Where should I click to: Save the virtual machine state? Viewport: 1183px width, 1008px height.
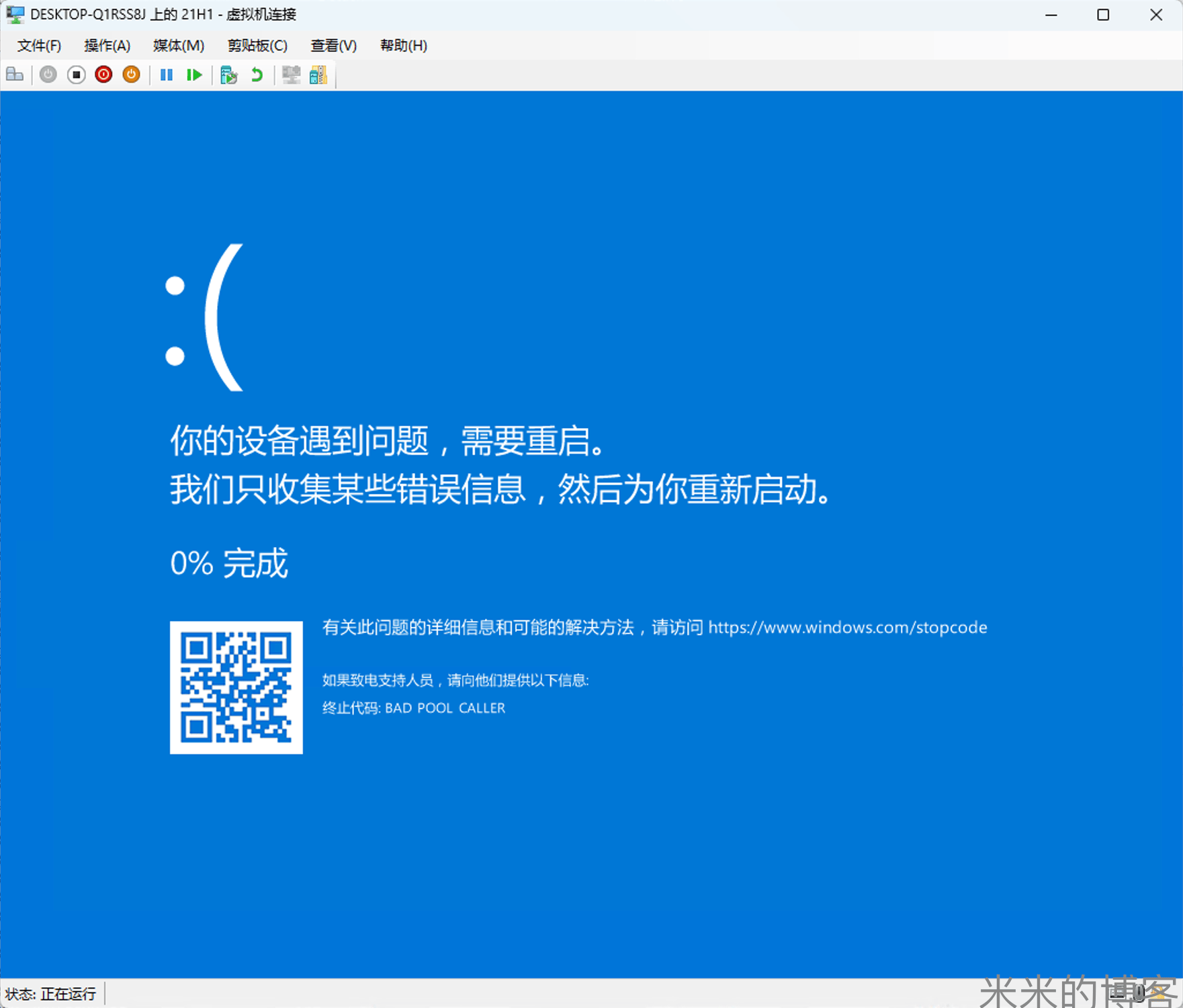[x=130, y=75]
